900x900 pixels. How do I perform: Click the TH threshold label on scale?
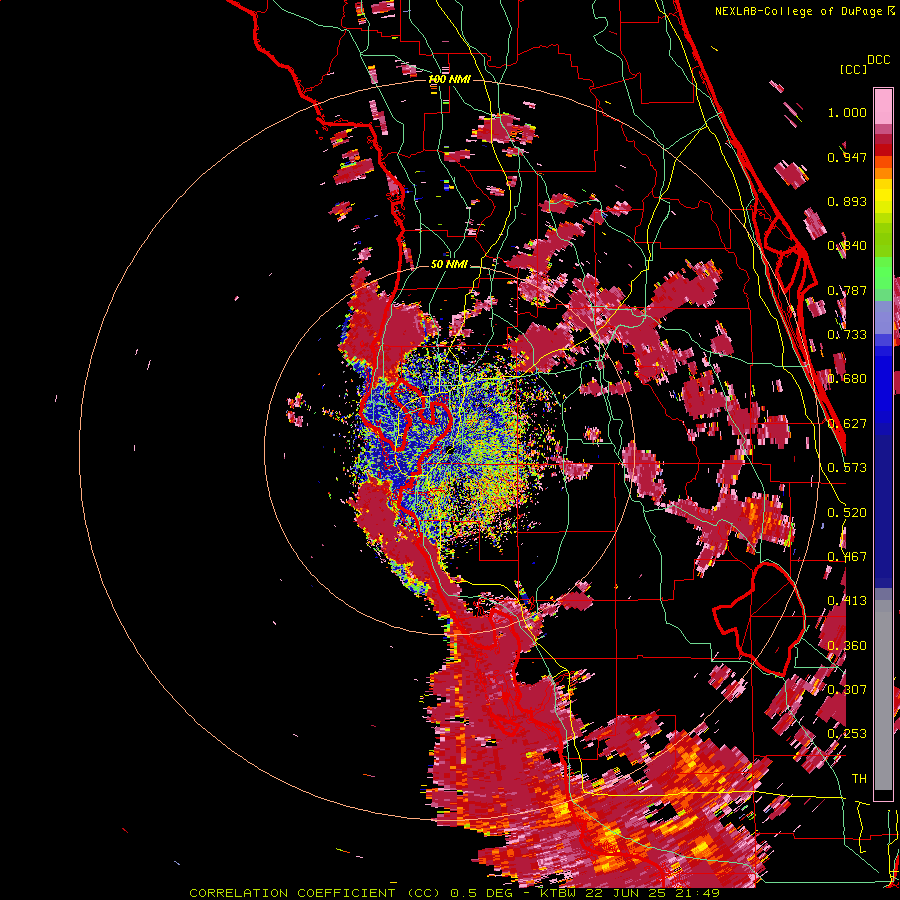(859, 779)
